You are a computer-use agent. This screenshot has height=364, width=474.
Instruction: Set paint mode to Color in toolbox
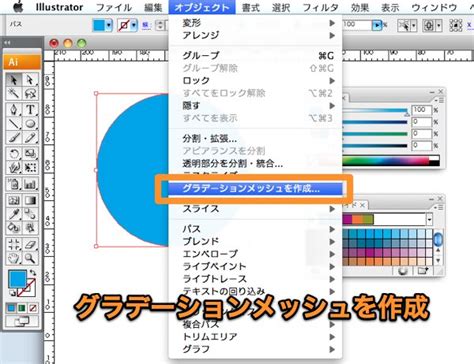(x=12, y=308)
